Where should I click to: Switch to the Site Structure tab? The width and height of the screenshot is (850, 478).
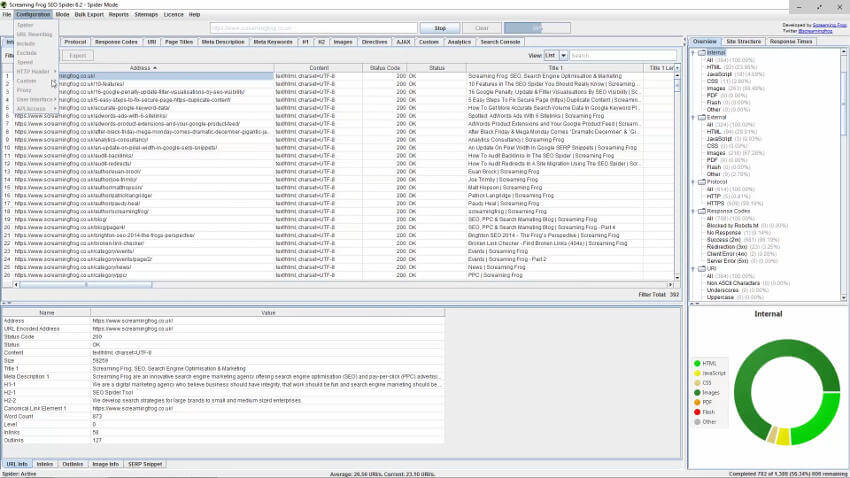(x=744, y=41)
